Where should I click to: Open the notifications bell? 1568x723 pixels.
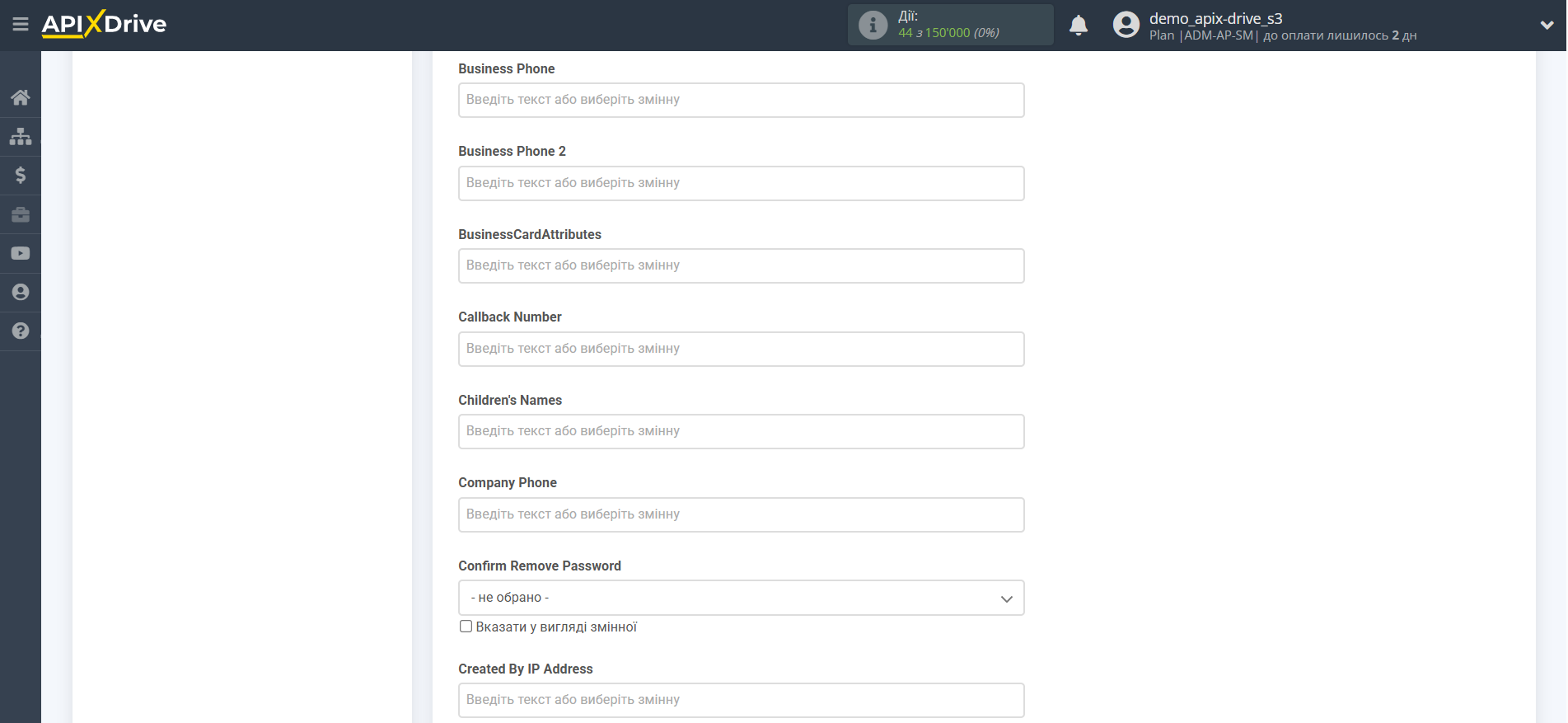point(1079,26)
